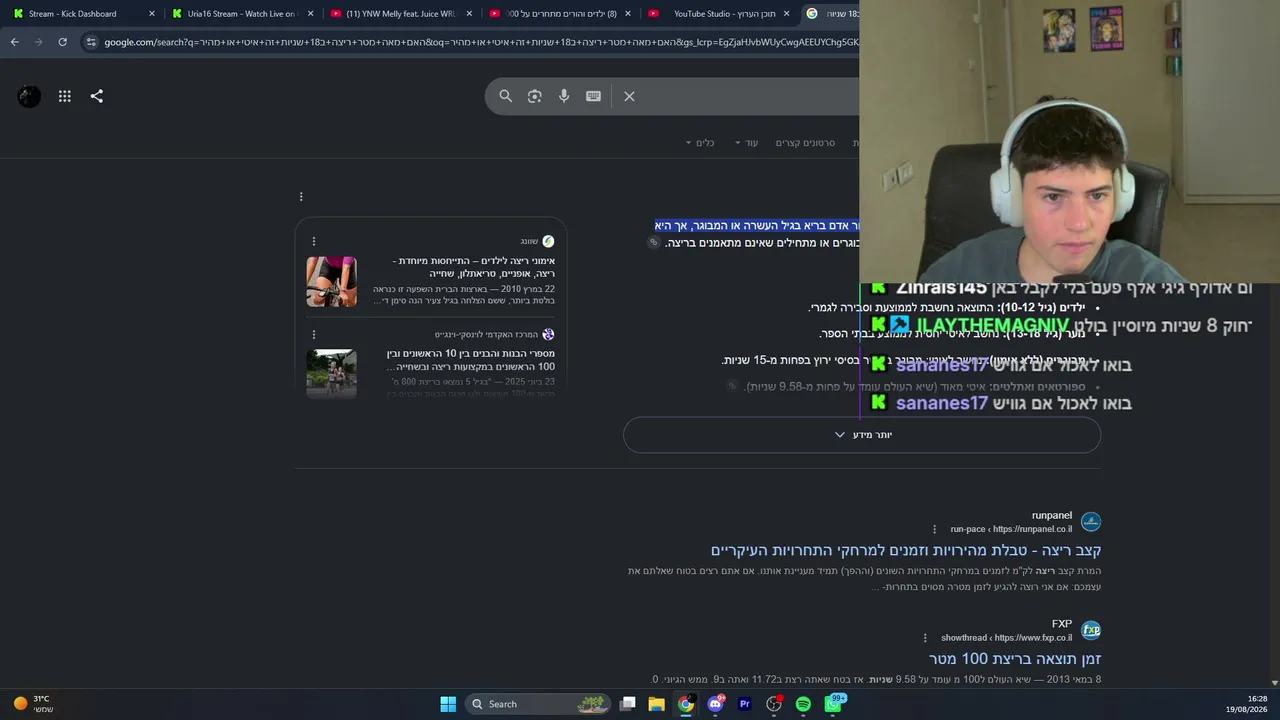The width and height of the screenshot is (1280, 720).
Task: Open the Google account avatar
Action: coord(29,96)
